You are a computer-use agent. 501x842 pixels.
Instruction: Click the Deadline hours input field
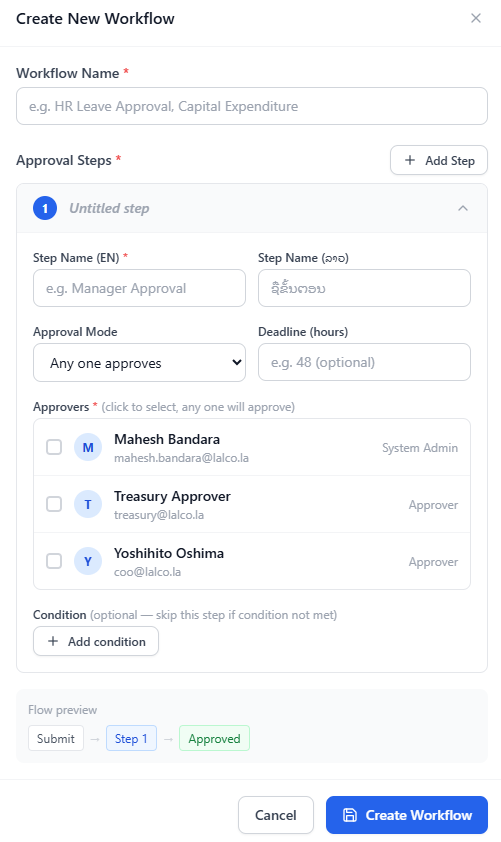[364, 362]
